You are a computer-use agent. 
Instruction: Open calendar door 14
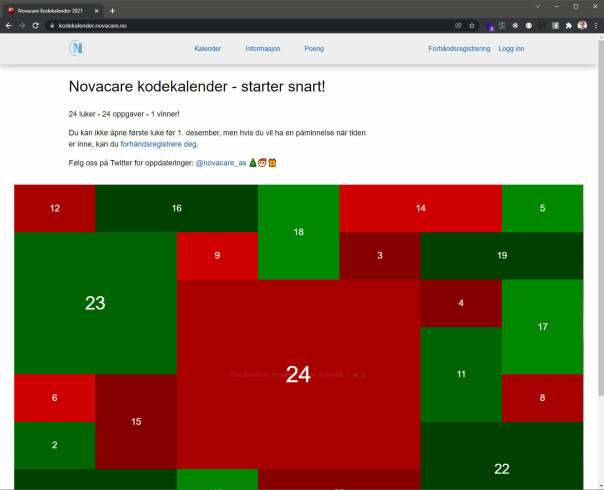tap(421, 208)
